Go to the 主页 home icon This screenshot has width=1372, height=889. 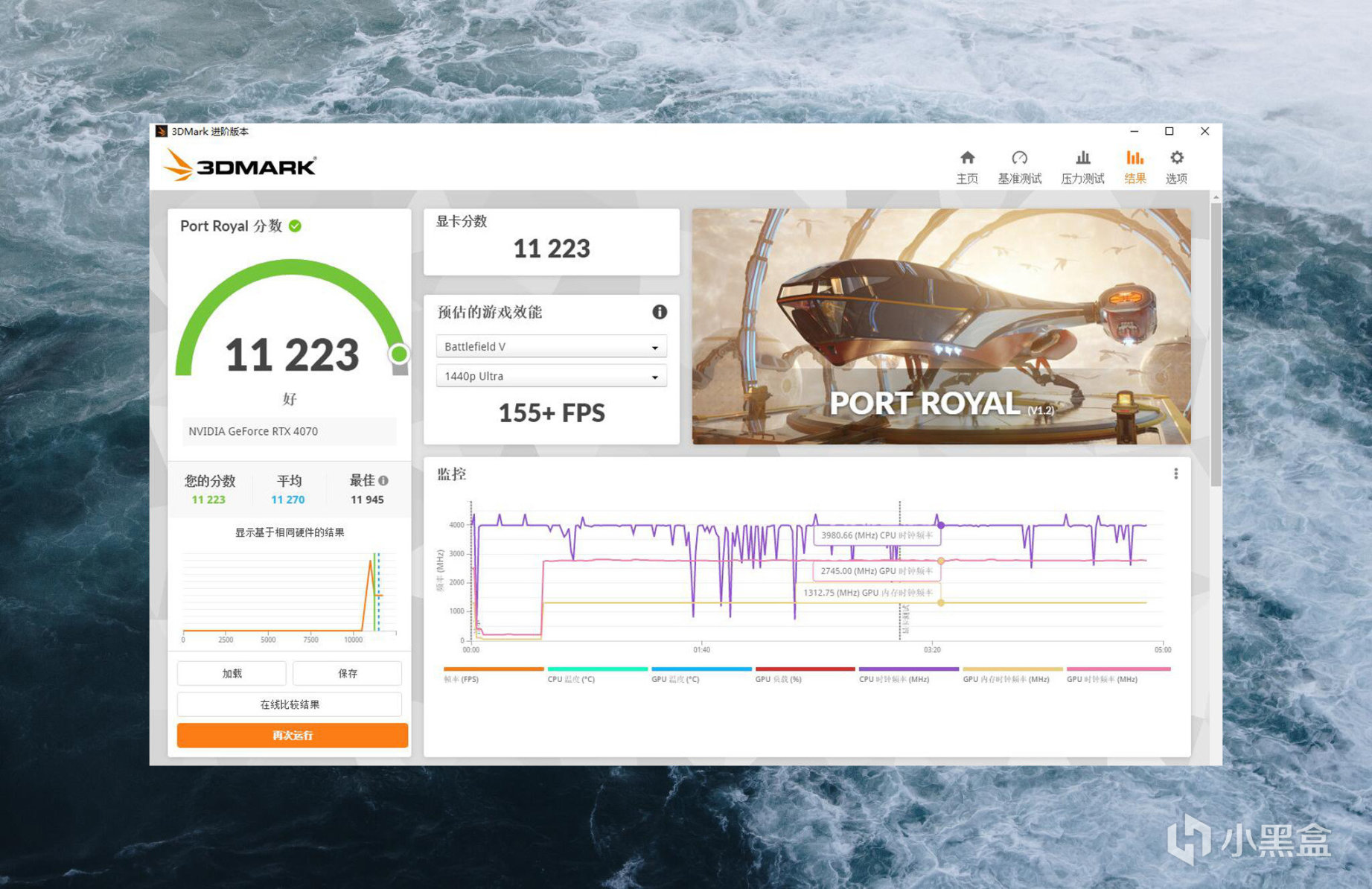(967, 158)
